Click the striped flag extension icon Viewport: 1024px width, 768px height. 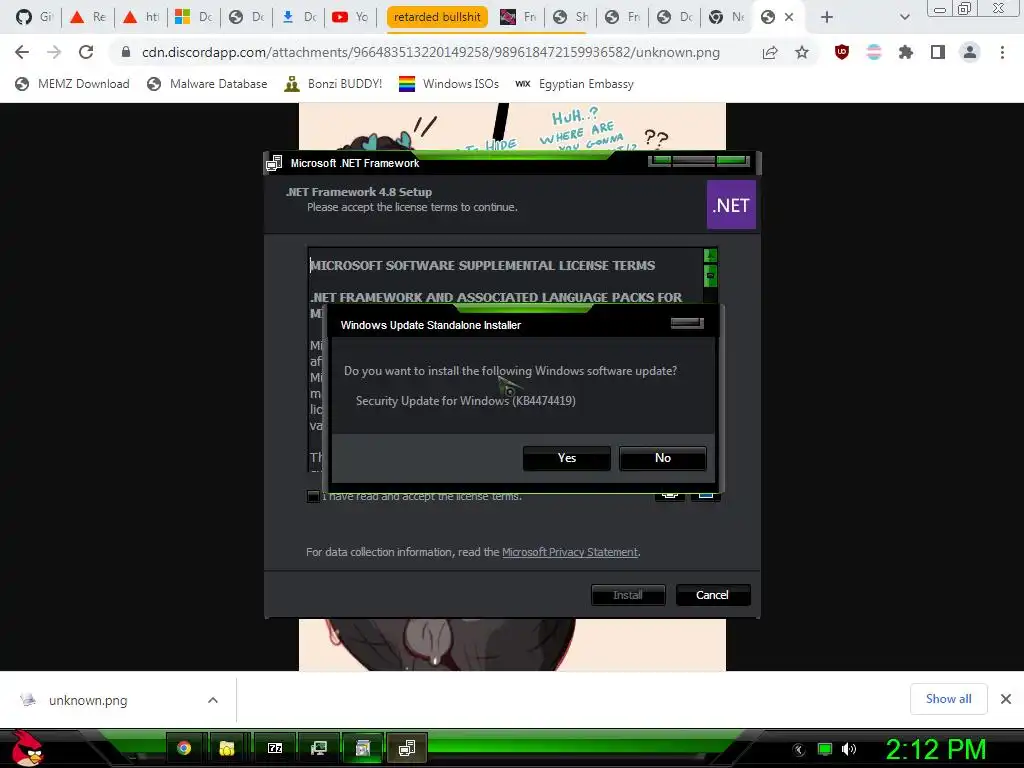pos(874,52)
